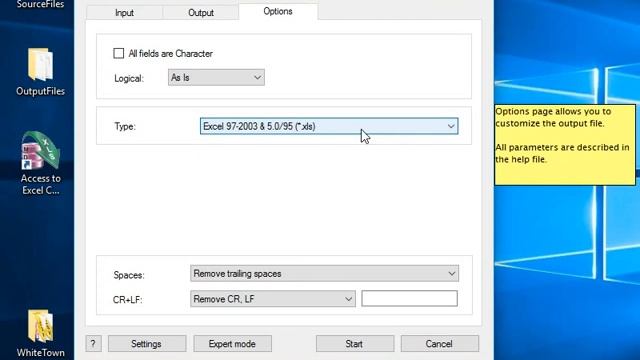Screen dimensions: 640x360
Task: Click the Cancel button
Action: (440, 344)
